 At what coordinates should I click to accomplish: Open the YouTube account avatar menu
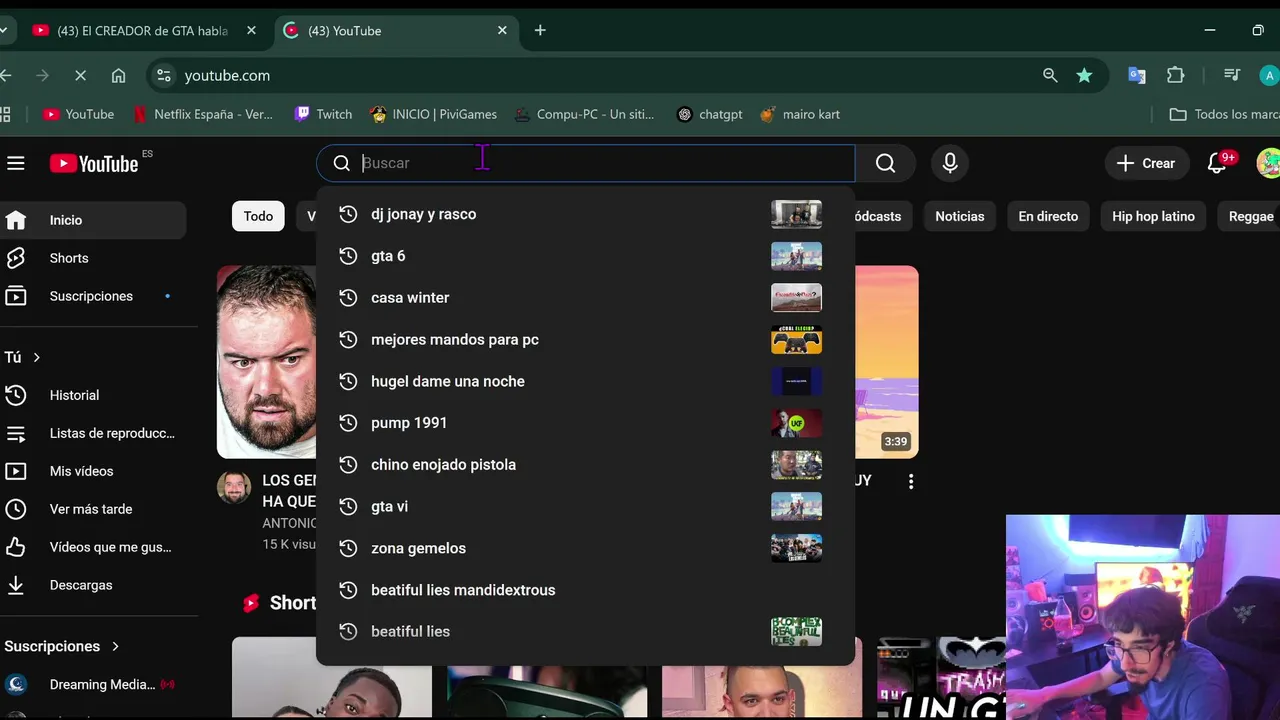(1268, 163)
